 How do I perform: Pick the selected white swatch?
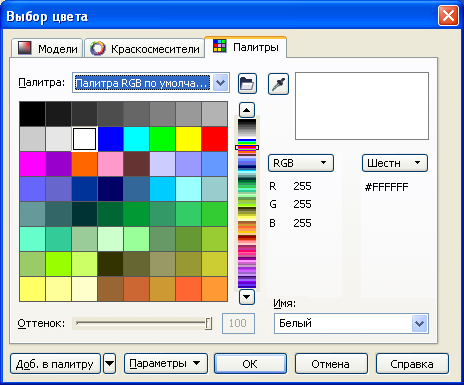click(x=85, y=139)
